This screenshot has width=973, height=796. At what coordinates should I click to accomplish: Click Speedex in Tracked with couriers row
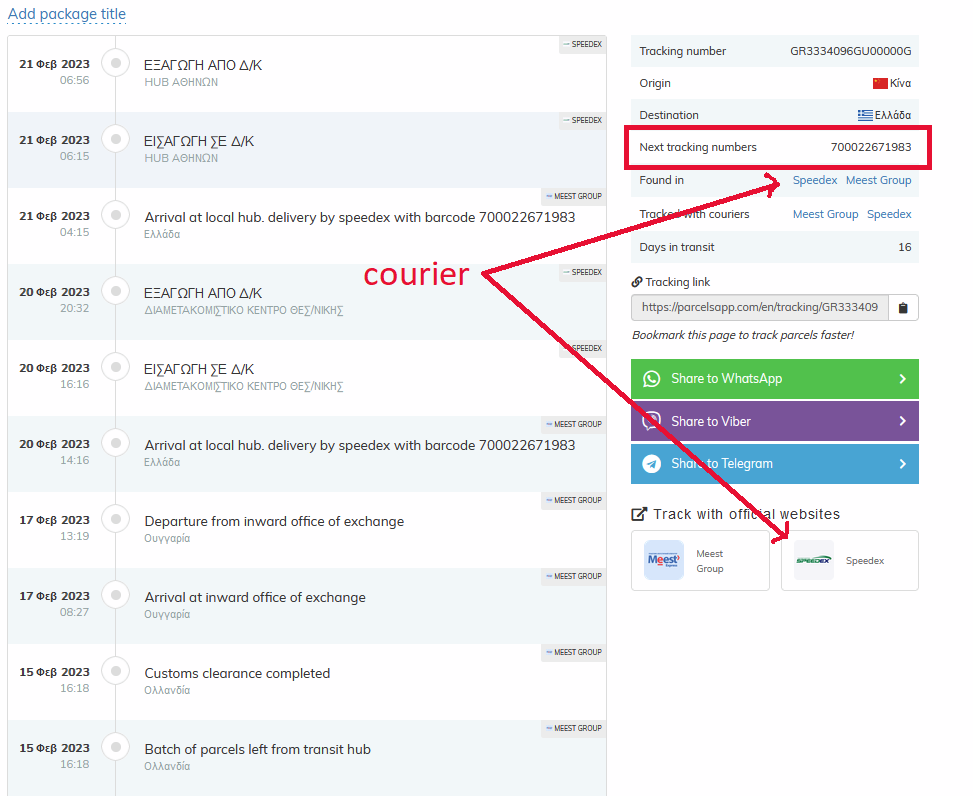(889, 214)
